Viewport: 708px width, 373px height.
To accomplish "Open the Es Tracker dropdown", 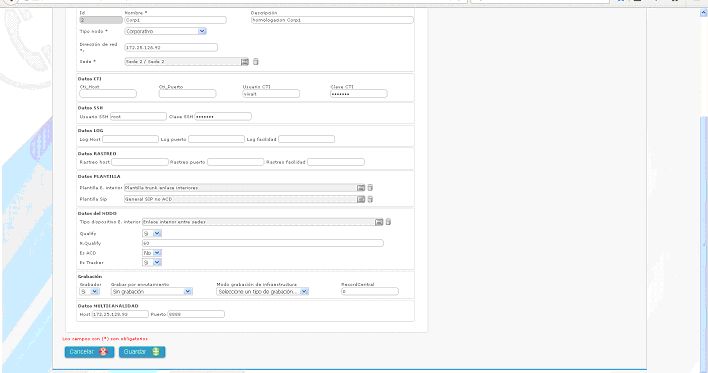I will pos(152,262).
